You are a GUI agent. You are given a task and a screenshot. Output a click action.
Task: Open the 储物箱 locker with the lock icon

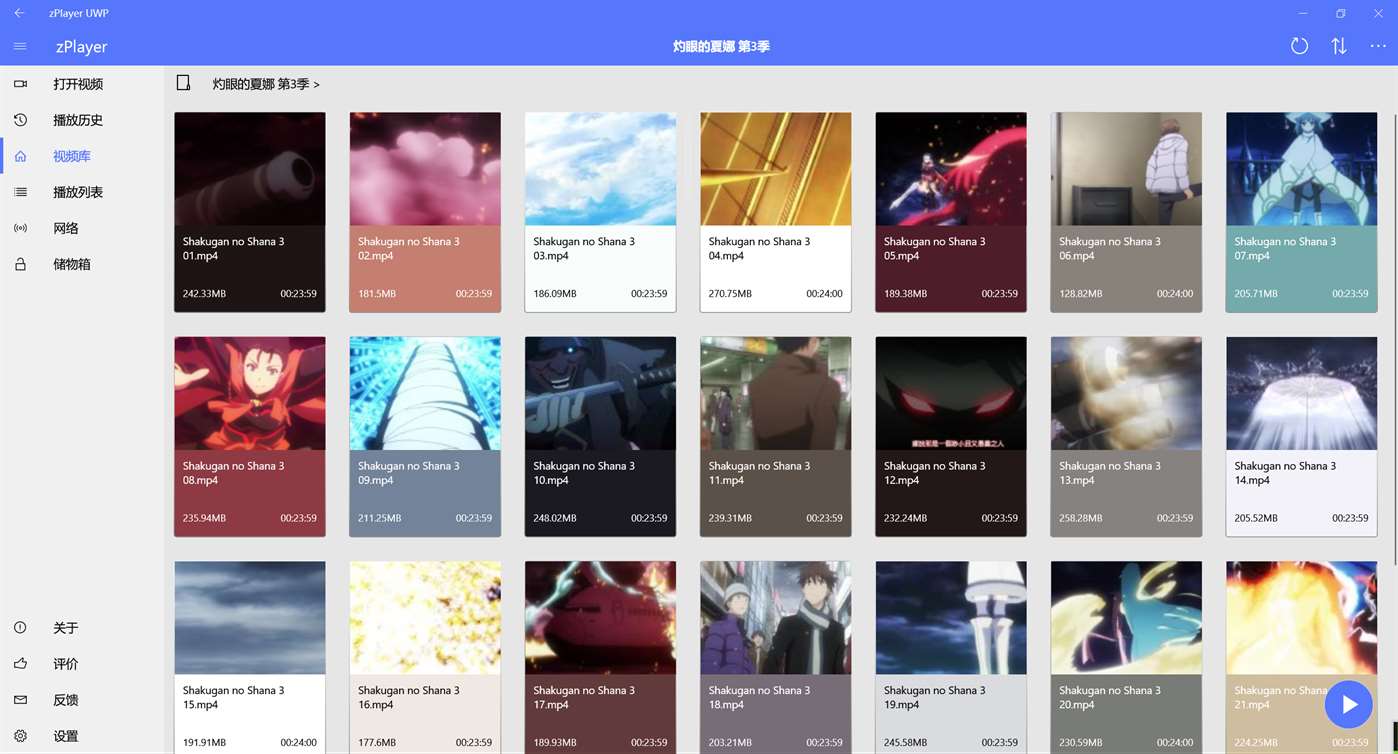coord(20,264)
